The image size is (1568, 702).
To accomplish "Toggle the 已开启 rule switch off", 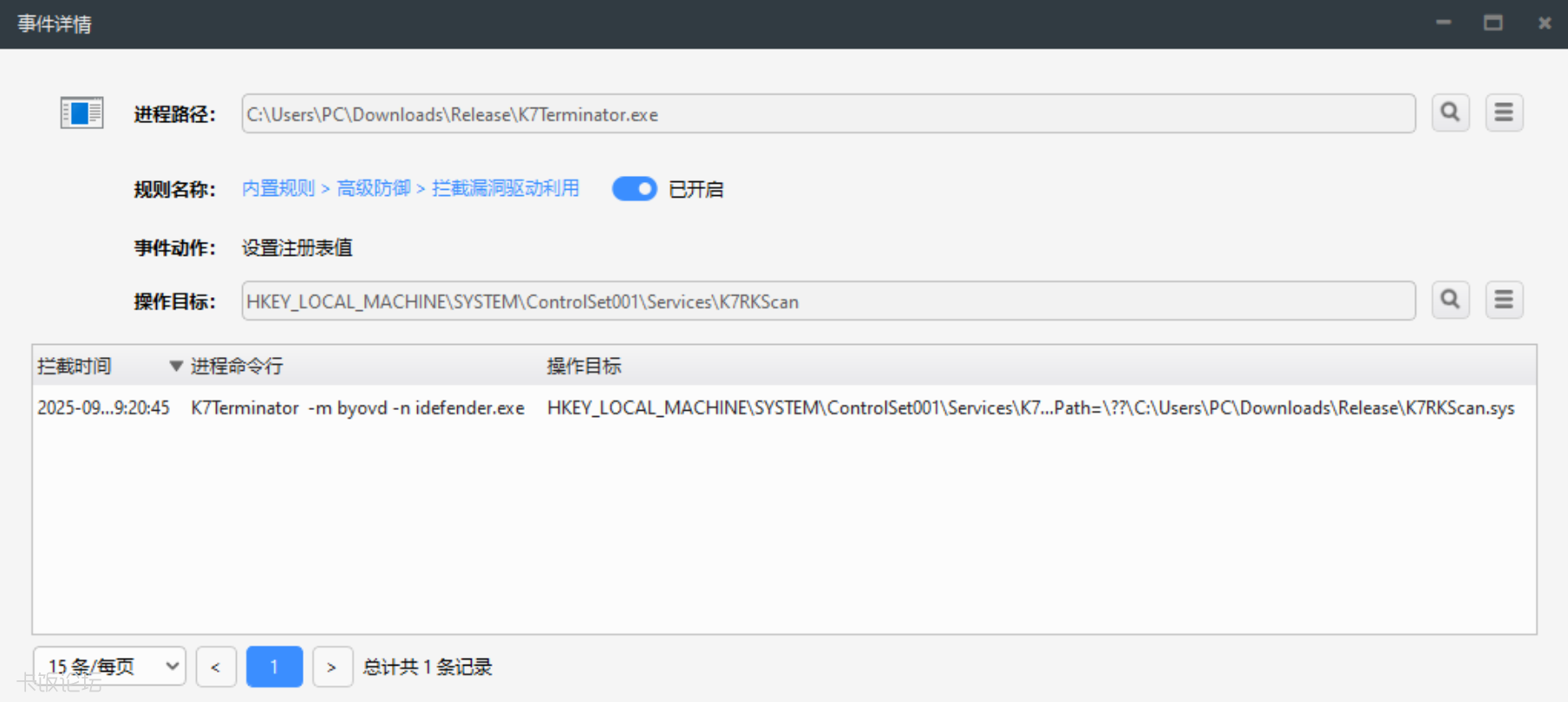I will 635,189.
